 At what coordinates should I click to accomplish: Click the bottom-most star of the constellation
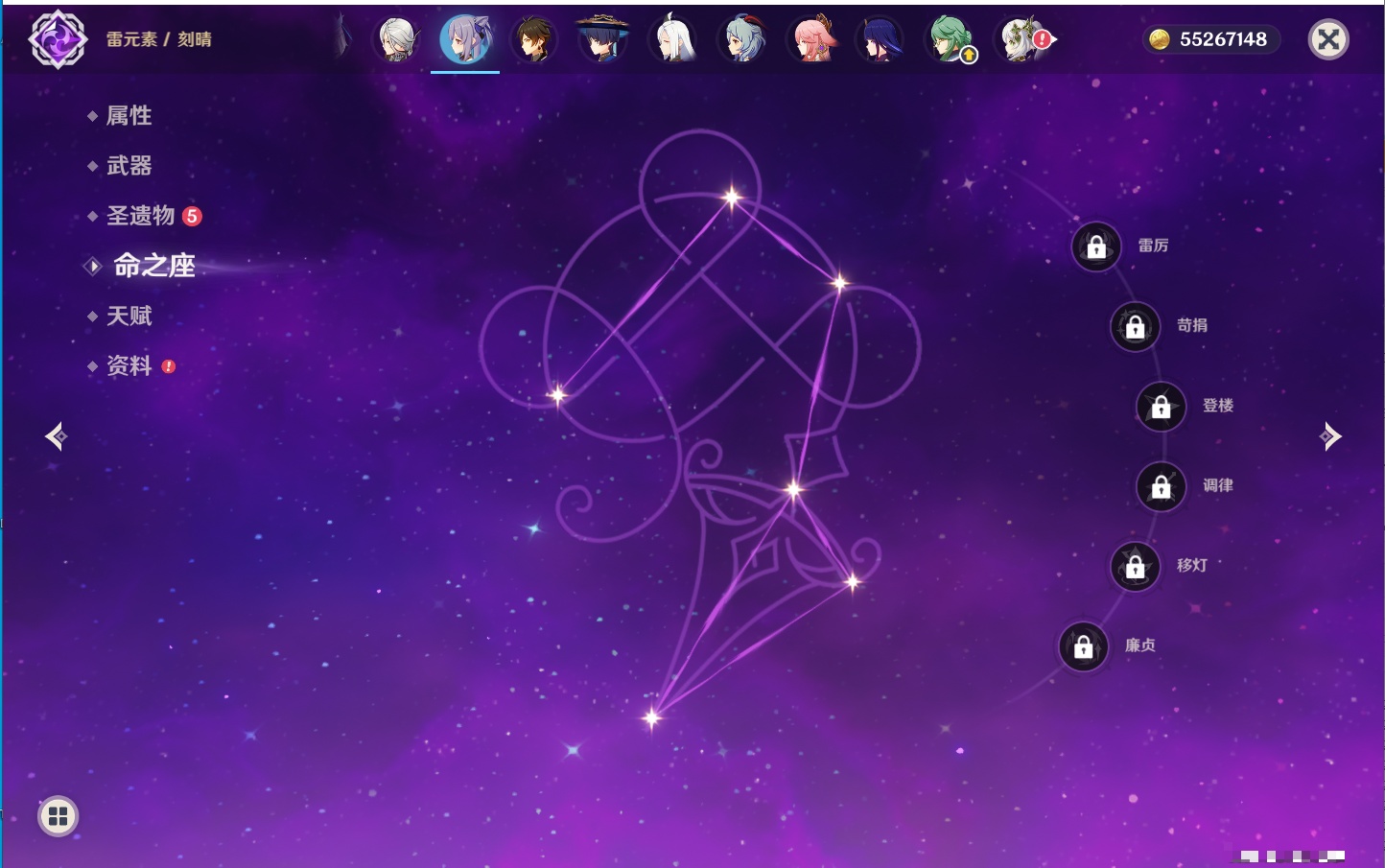pyautogui.click(x=652, y=717)
